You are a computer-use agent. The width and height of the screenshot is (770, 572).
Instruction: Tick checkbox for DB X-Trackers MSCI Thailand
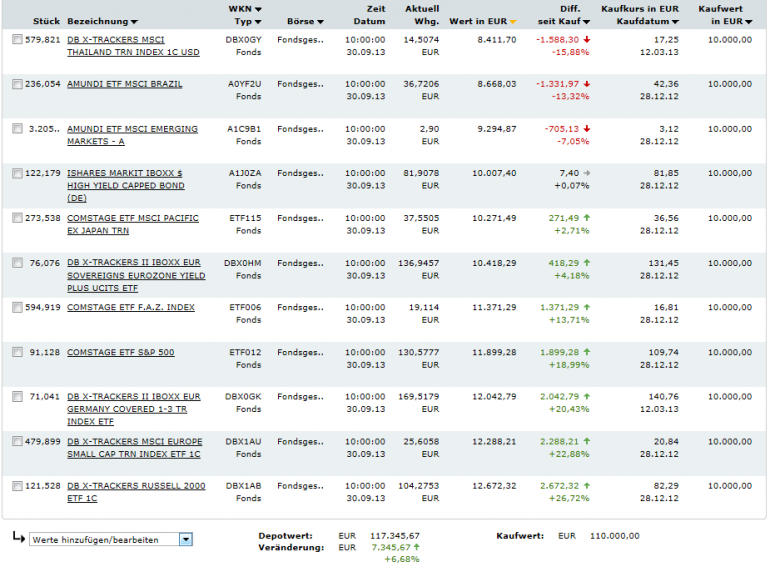(17, 40)
